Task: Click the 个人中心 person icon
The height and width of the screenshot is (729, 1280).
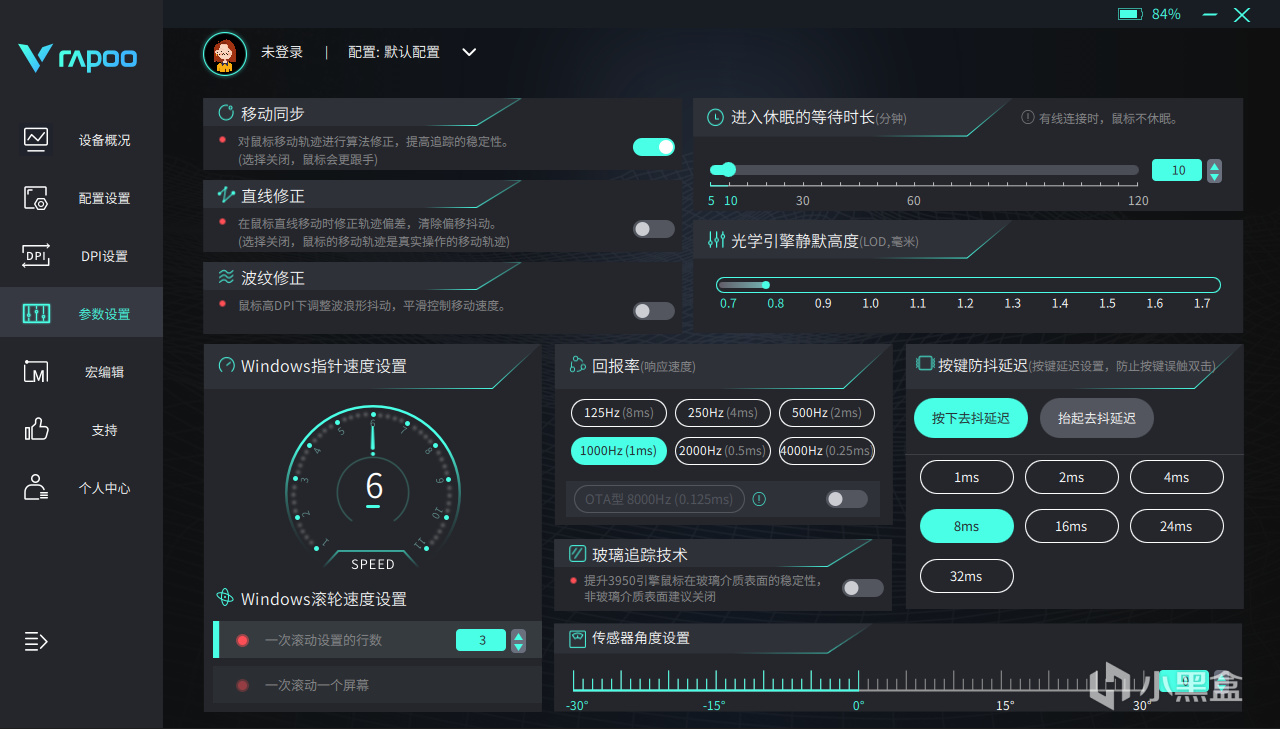Action: pos(36,488)
